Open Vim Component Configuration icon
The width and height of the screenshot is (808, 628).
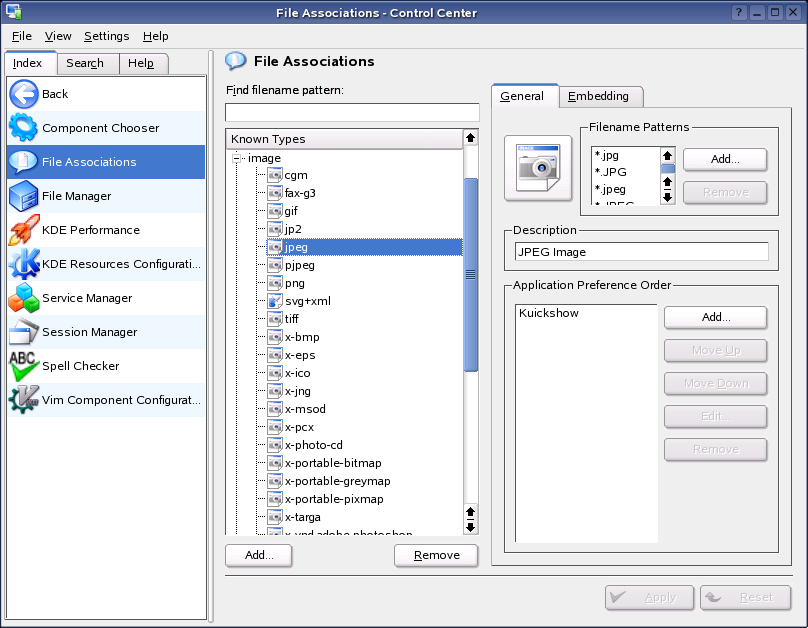coord(24,400)
